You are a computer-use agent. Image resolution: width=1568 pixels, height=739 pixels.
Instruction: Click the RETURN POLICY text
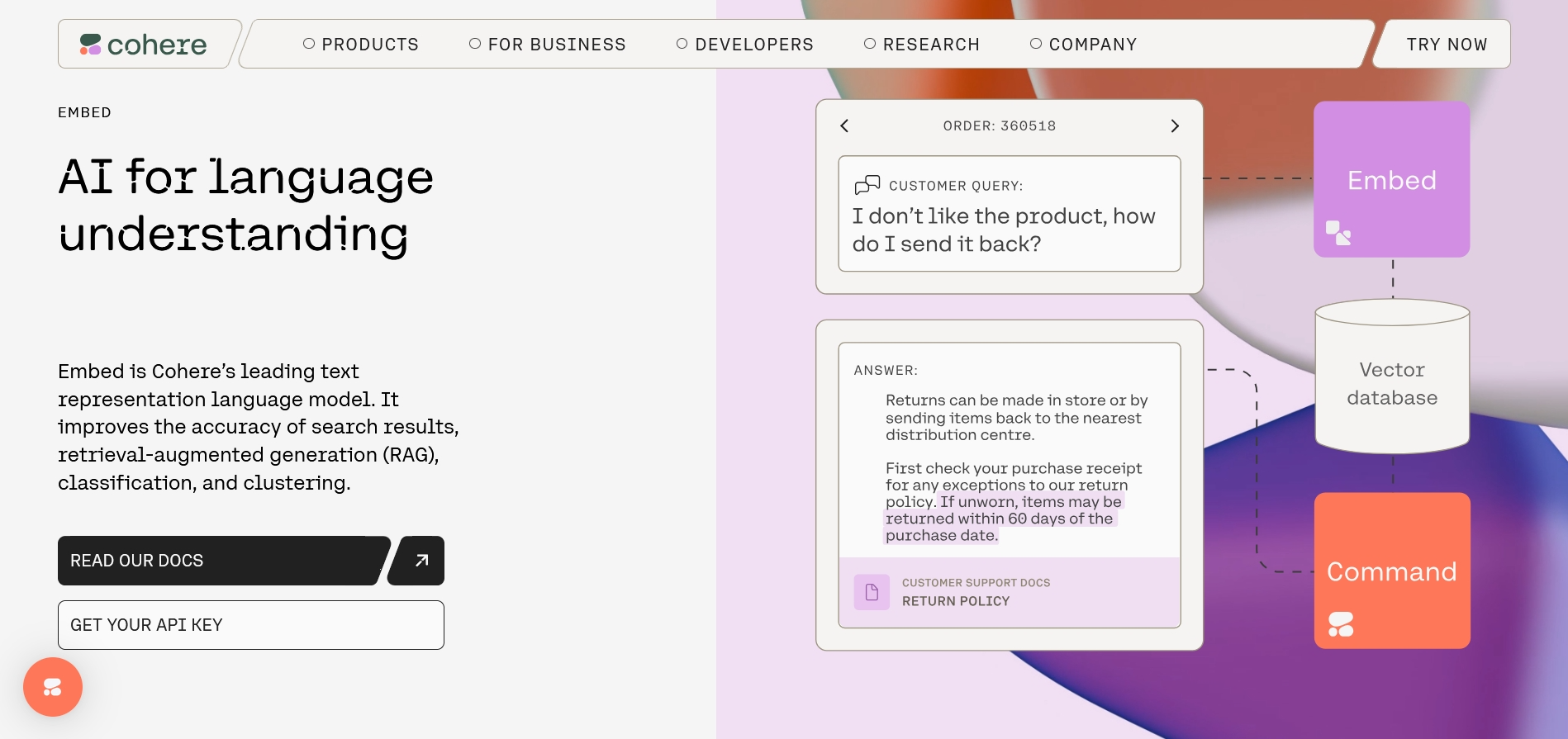[x=956, y=601]
